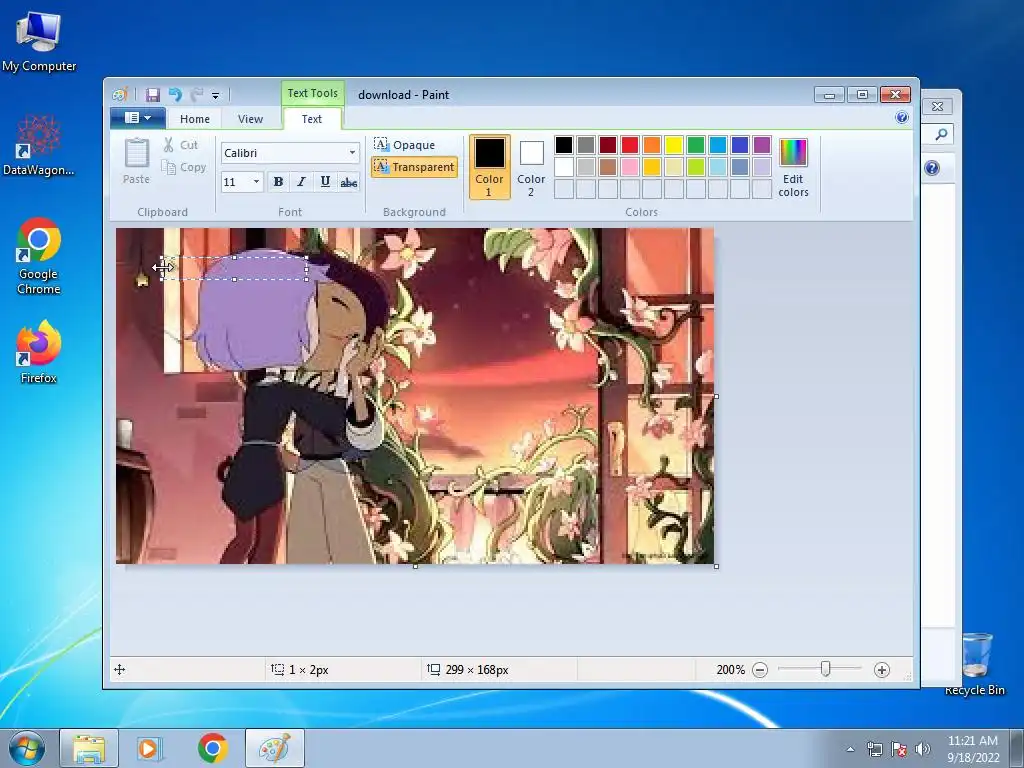Show hidden tray icons arrow
The image size is (1024, 768).
(850, 749)
